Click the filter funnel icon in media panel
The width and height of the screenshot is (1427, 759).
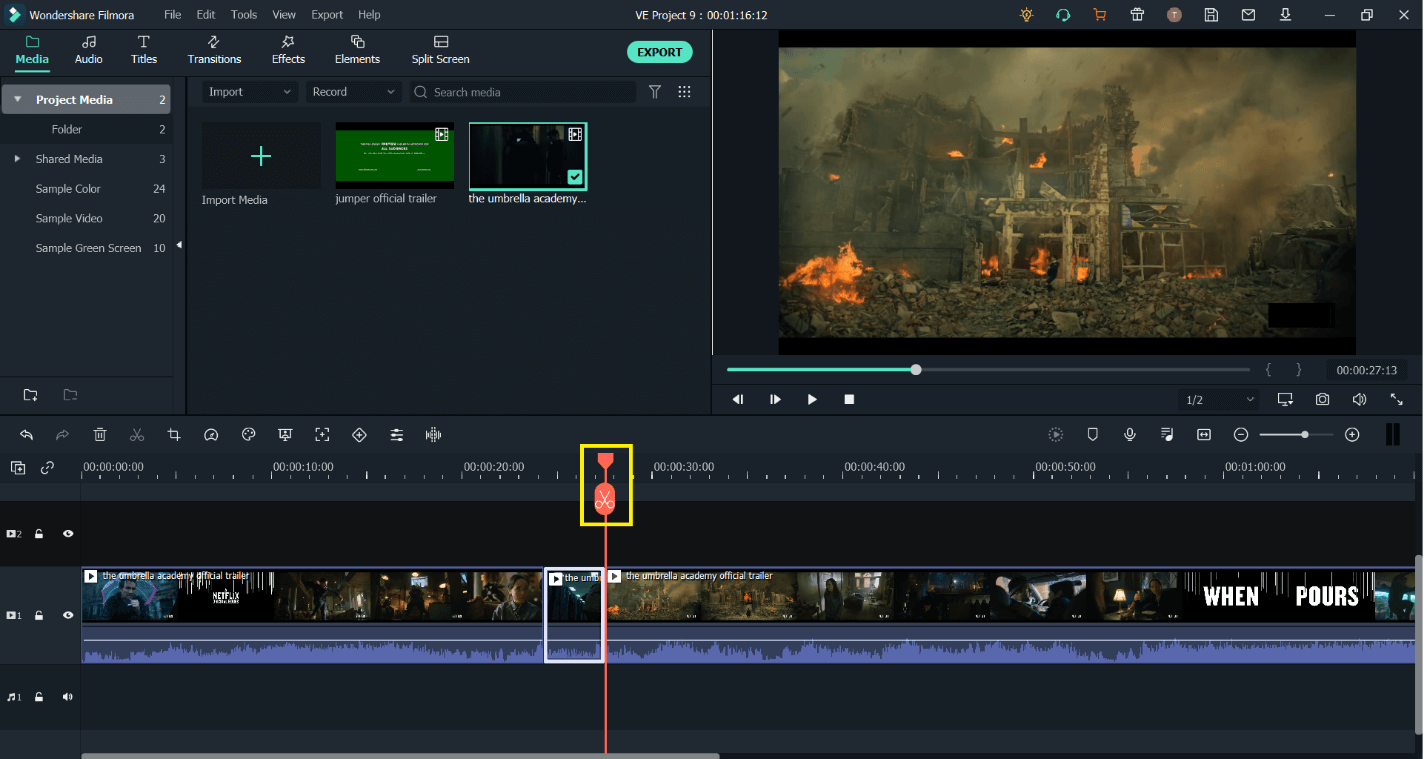point(655,92)
